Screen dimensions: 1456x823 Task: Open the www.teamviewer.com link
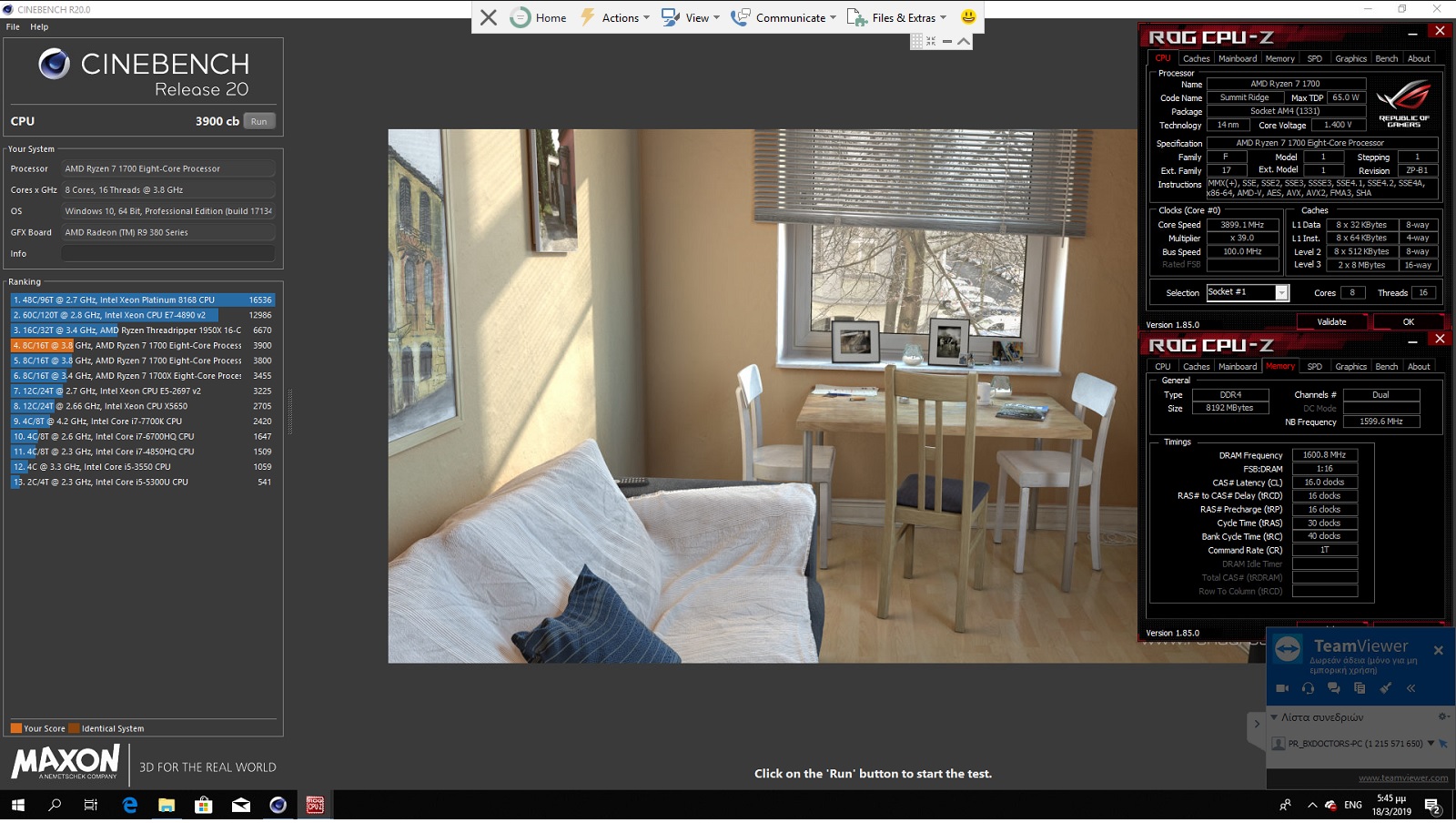(1403, 777)
